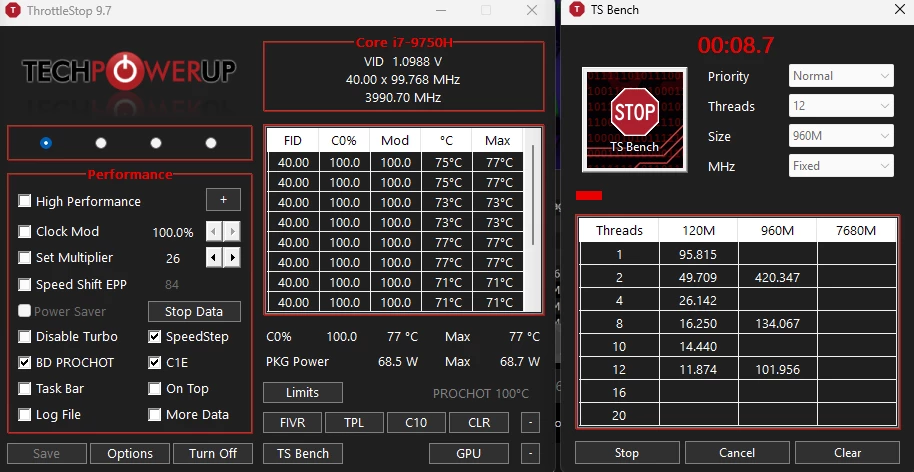Click the 420.347 result cell
Screen dimensions: 914x472
(x=777, y=277)
